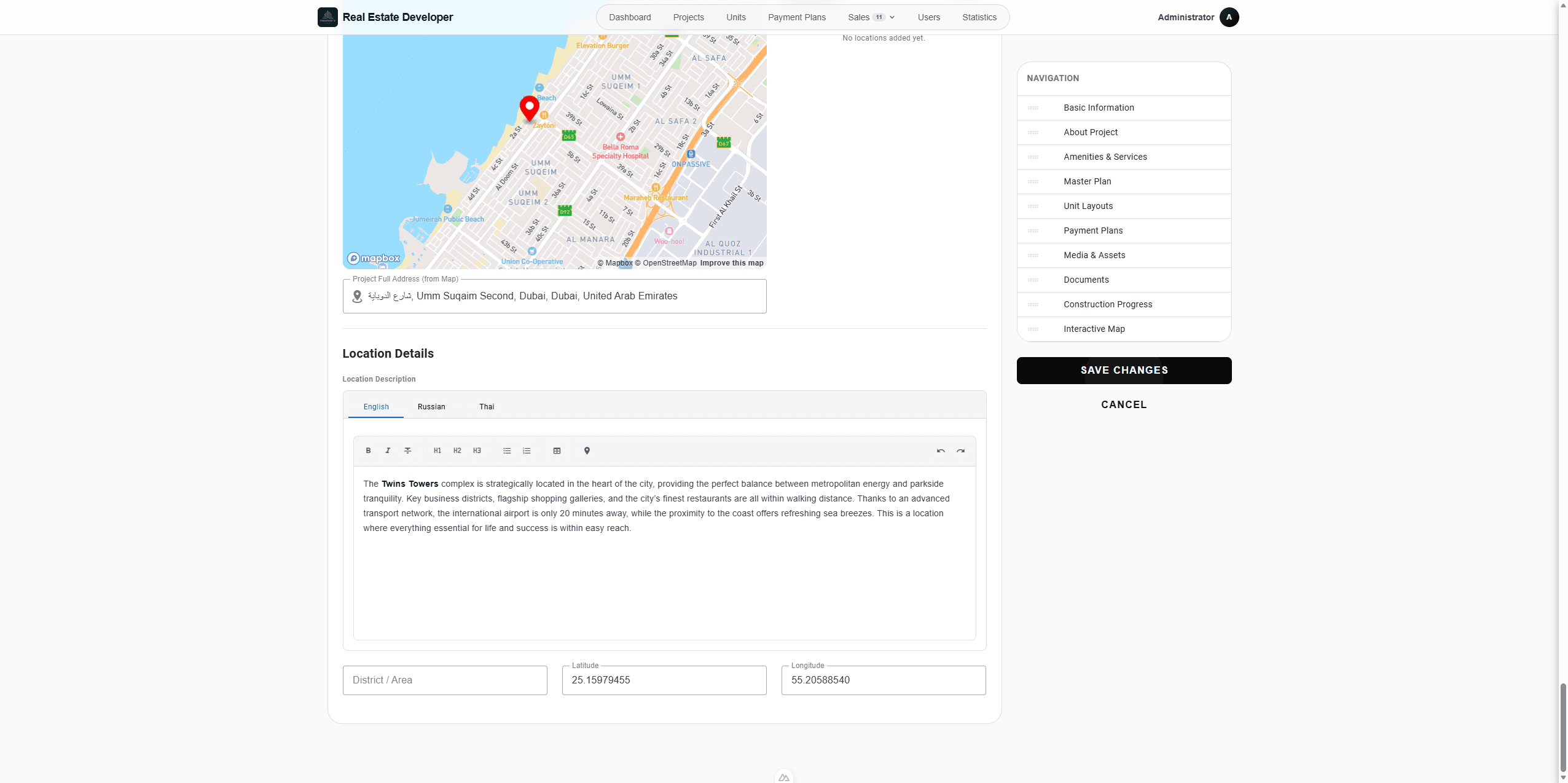This screenshot has height=783, width=1568.
Task: Insert location pin in editor
Action: coord(587,451)
